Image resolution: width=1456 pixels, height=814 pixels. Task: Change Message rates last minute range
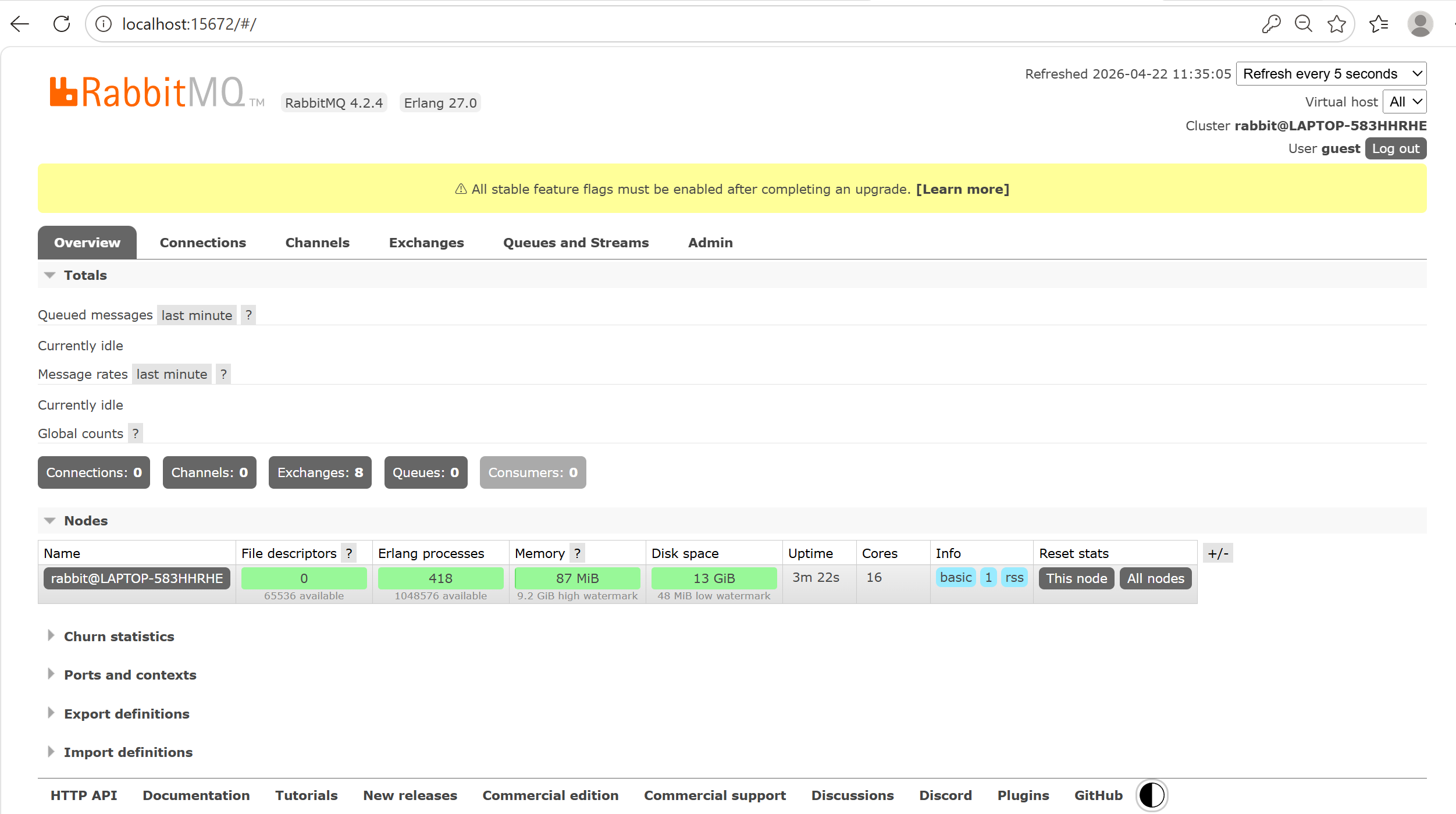[x=172, y=374]
